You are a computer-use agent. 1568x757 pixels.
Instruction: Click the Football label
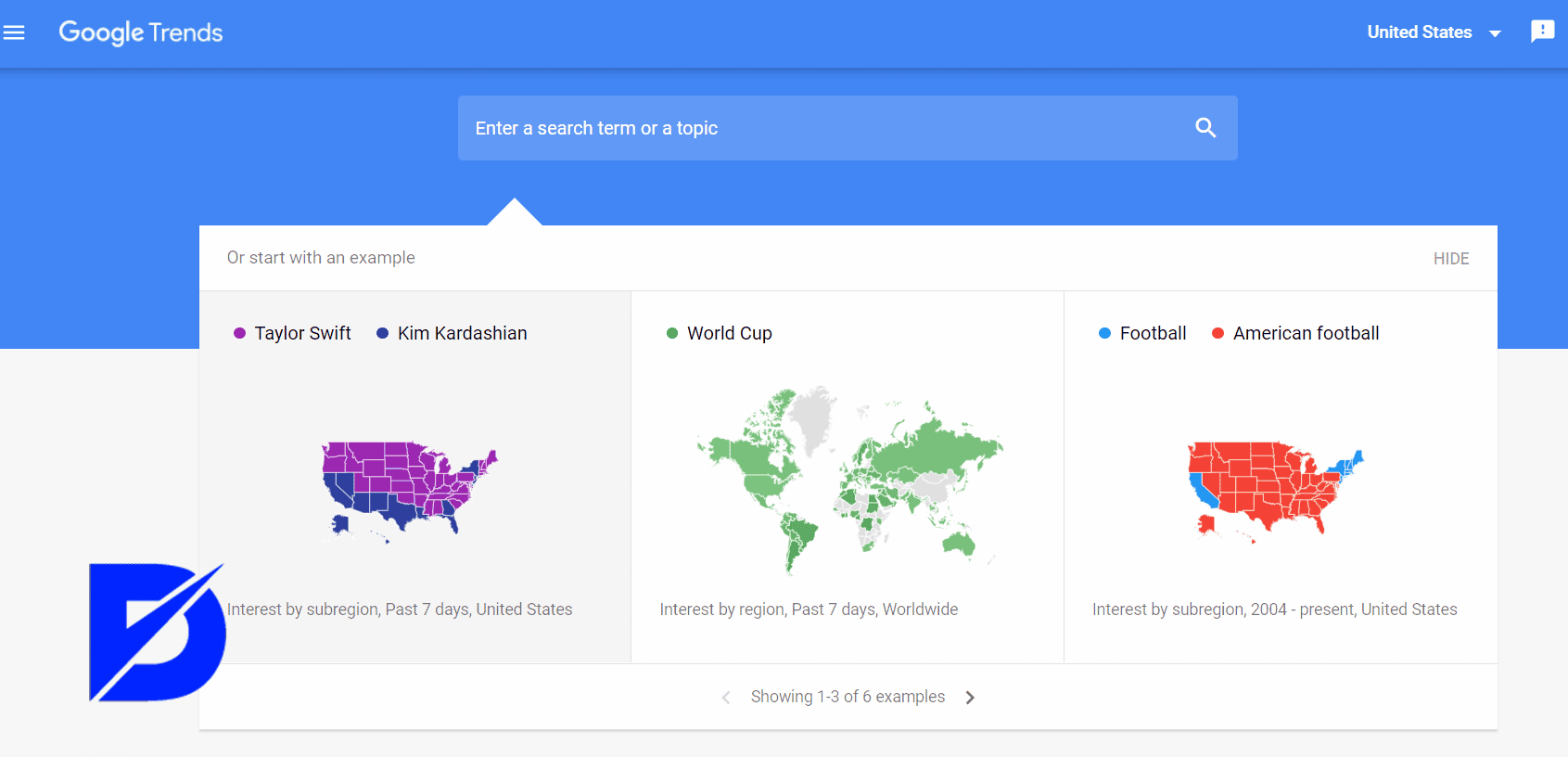[1153, 333]
